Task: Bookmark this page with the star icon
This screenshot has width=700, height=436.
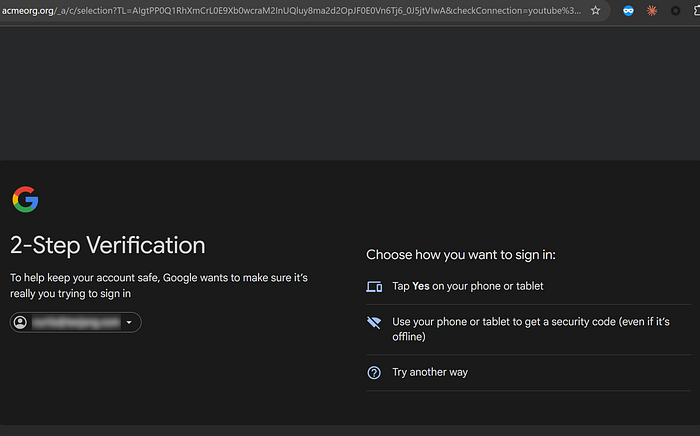Action: 595,10
